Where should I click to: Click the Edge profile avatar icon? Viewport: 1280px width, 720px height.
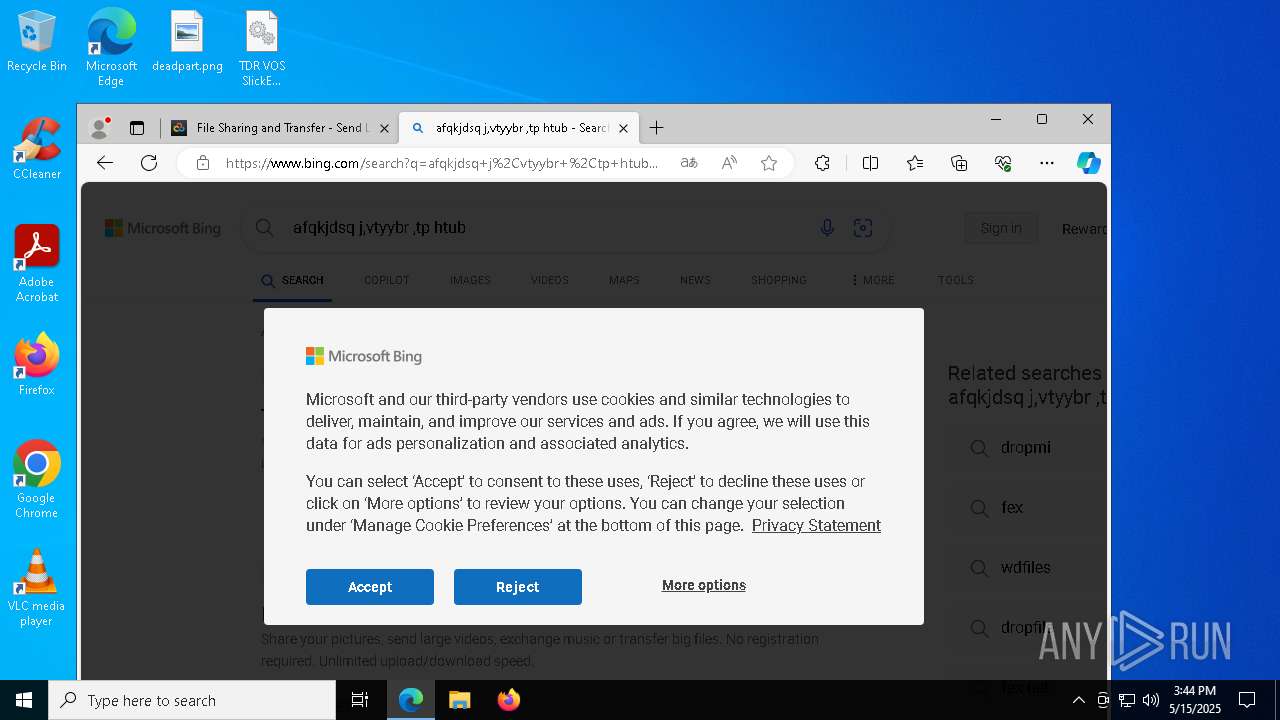click(x=99, y=128)
